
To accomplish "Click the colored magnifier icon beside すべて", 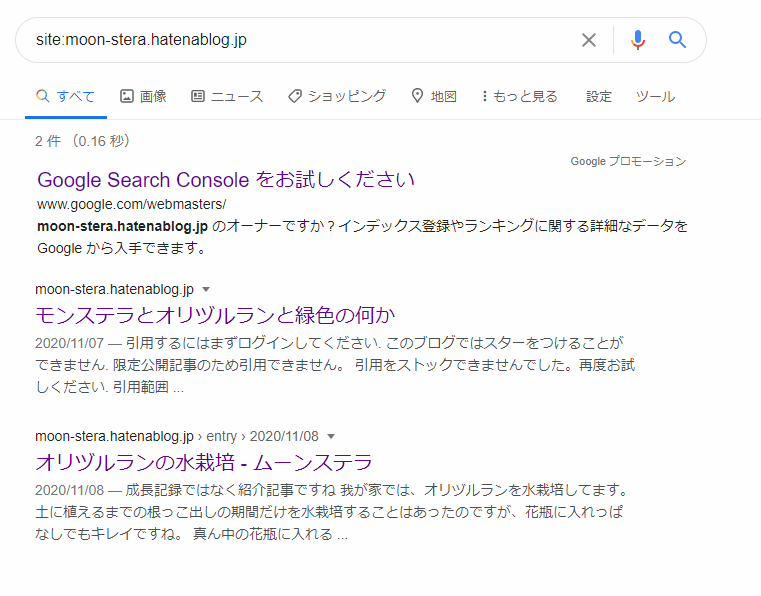I will 43,96.
